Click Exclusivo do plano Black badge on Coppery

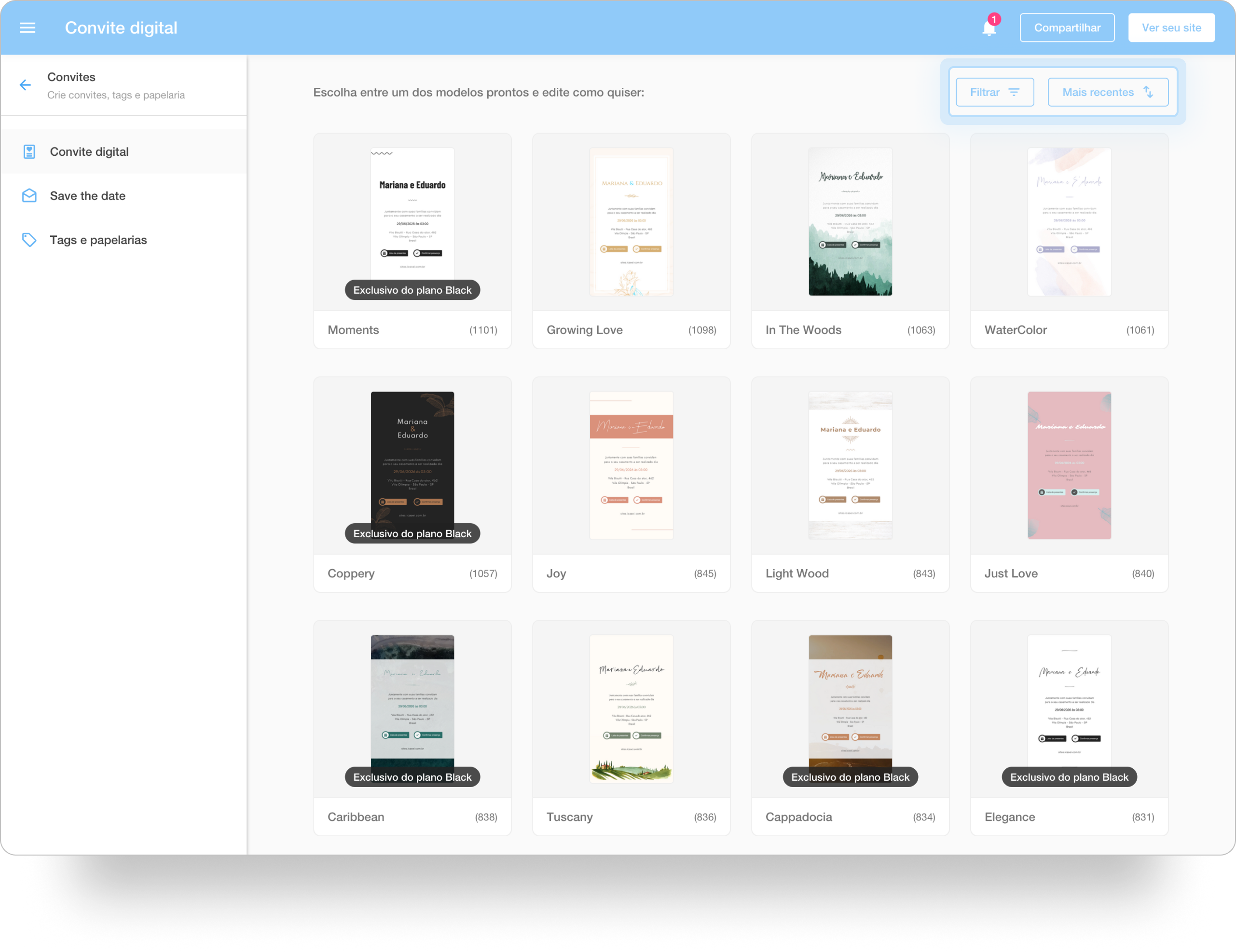[412, 533]
